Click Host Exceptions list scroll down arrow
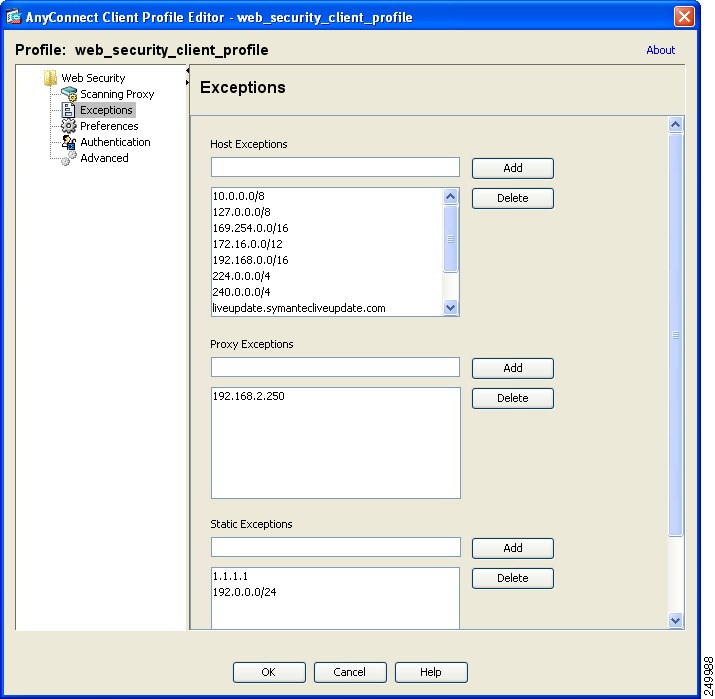Image resolution: width=715 pixels, height=699 pixels. tap(451, 307)
